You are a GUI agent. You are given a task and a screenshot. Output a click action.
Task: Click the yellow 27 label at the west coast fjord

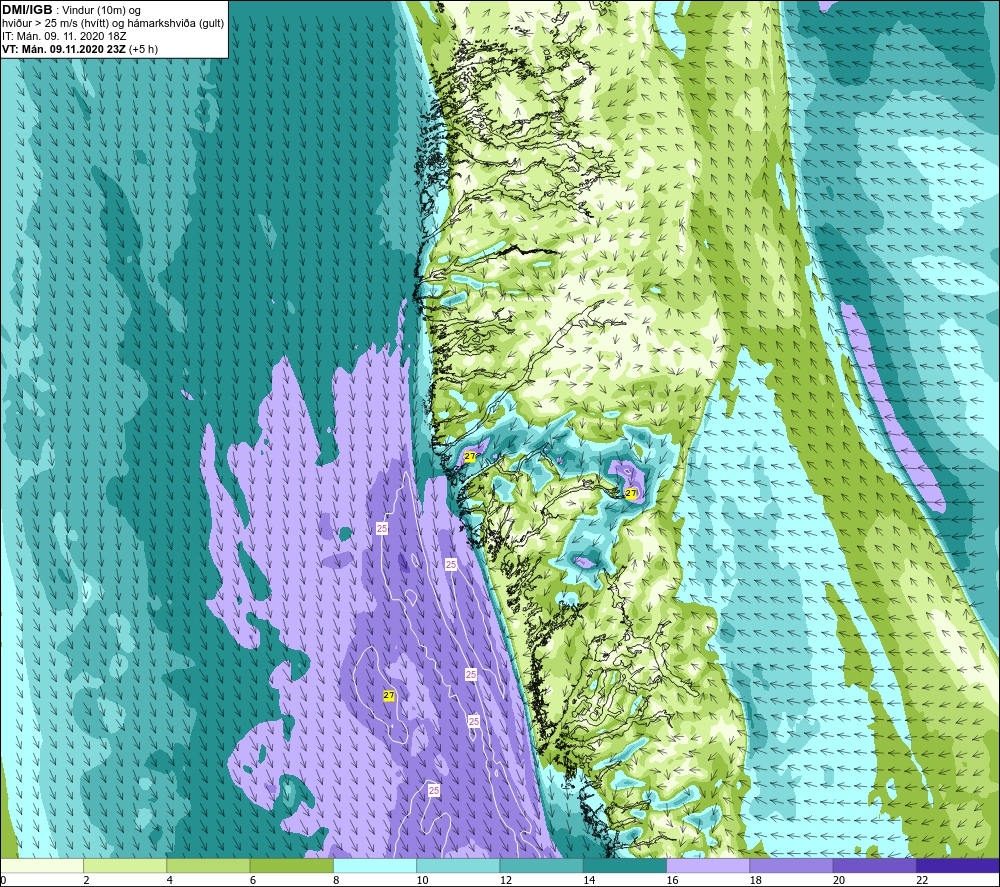pyautogui.click(x=470, y=457)
